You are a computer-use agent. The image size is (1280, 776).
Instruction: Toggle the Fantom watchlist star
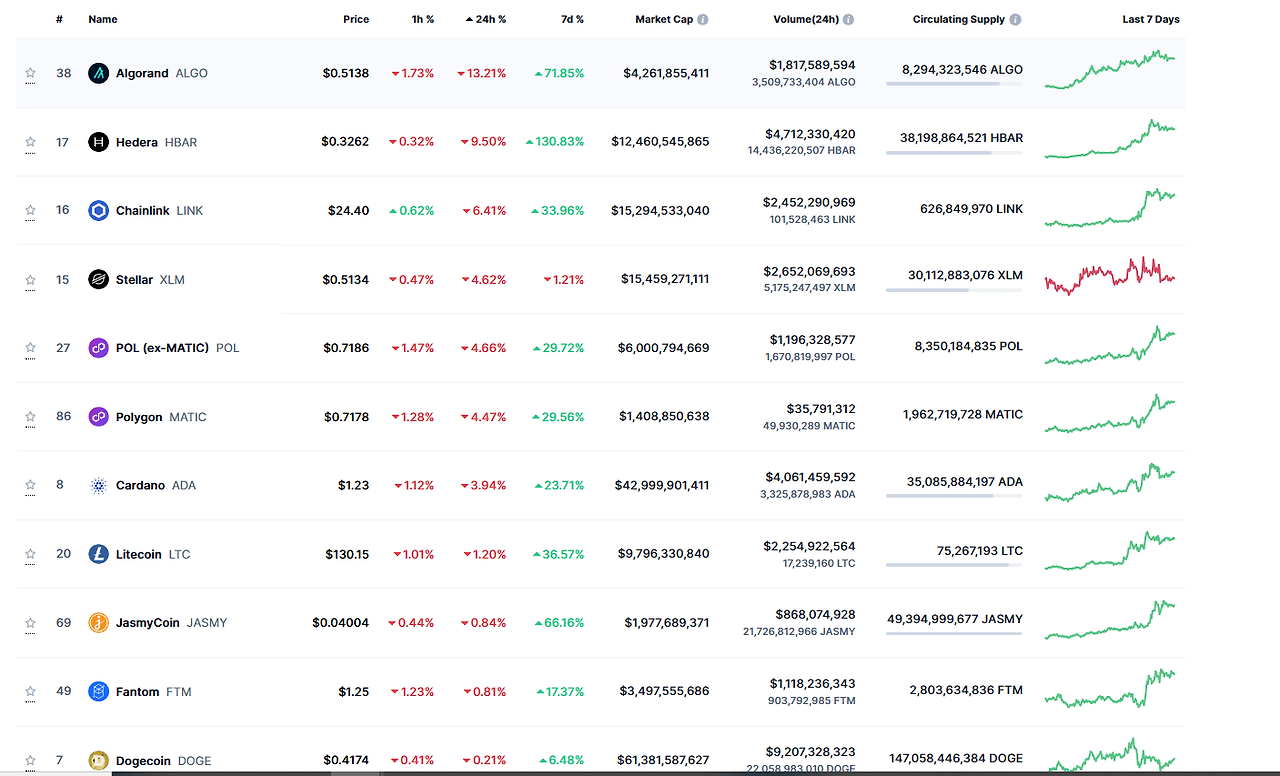click(30, 691)
